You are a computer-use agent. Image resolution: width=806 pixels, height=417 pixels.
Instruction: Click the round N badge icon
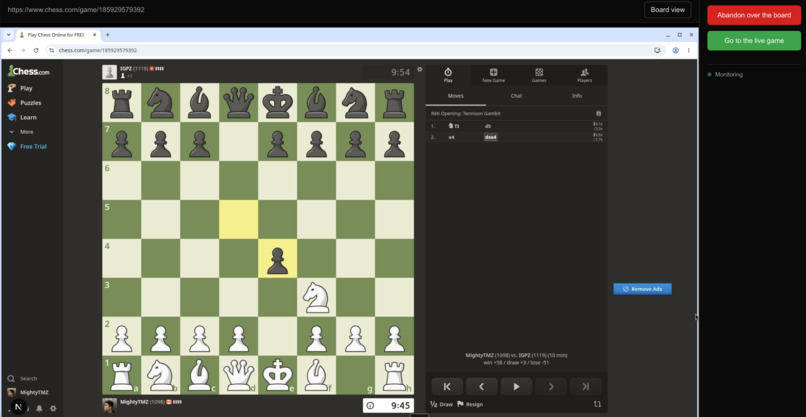click(19, 407)
